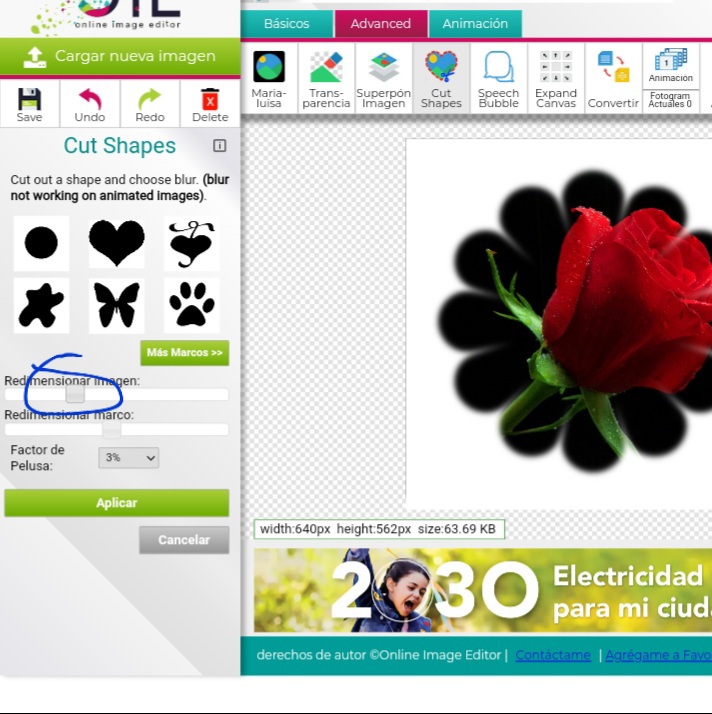Select the paw print shape
712x714 pixels.
pos(191,305)
